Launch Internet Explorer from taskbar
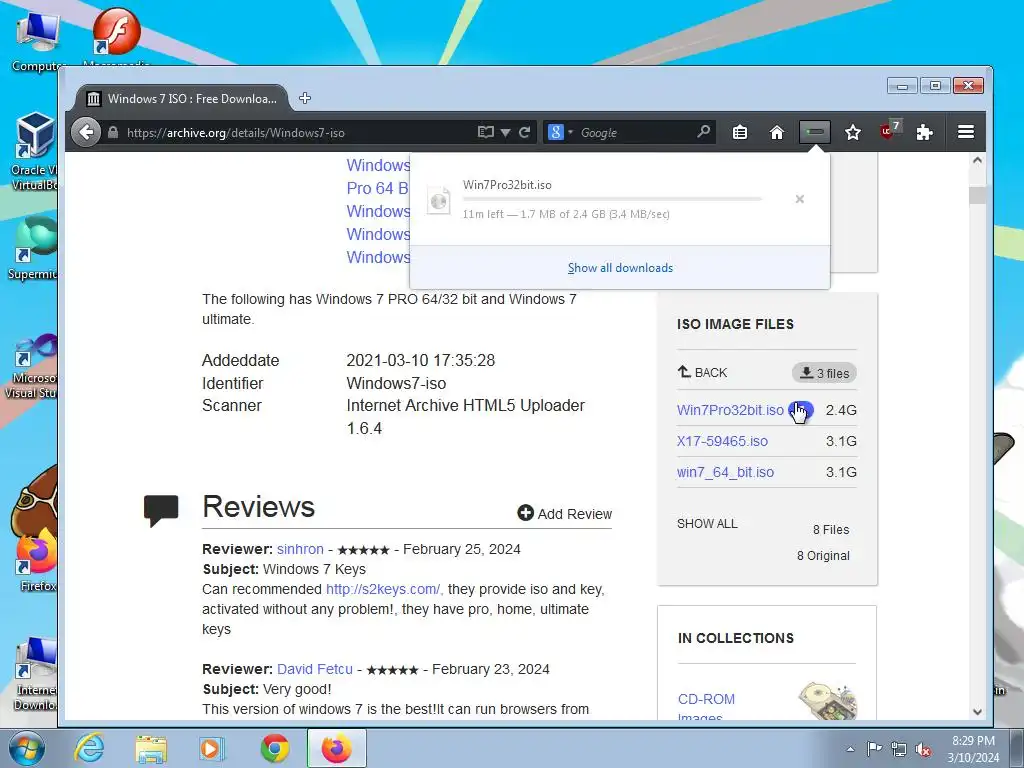The image size is (1024, 768). 89,748
